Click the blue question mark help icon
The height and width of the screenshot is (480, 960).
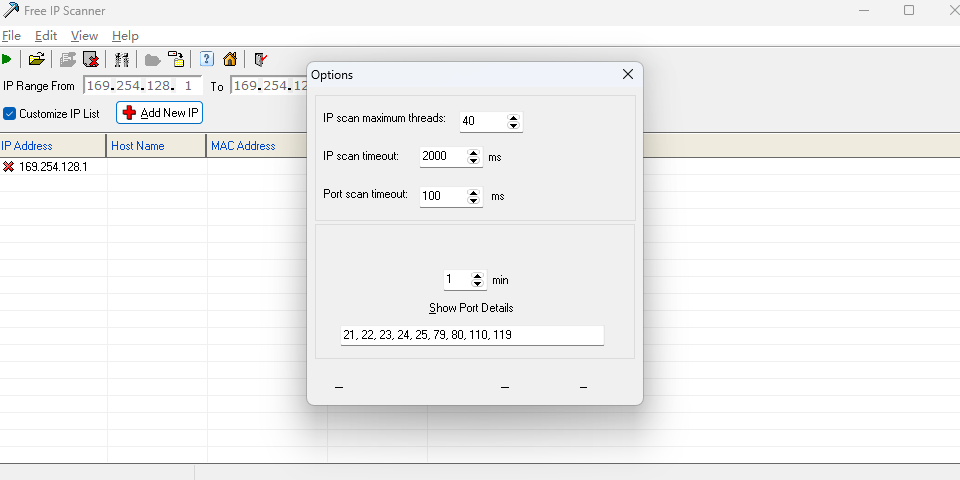[207, 59]
